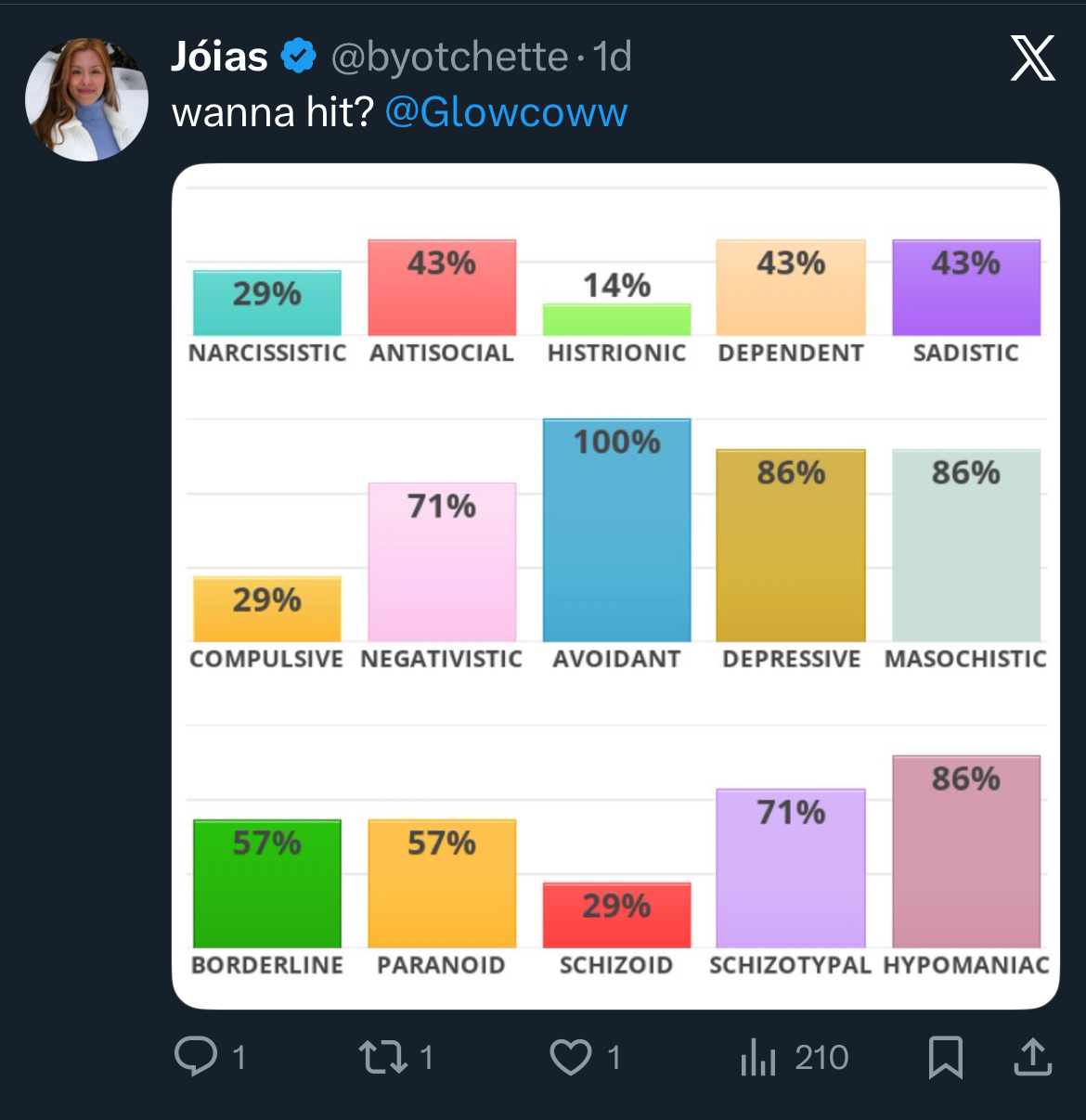Click the HYPOMANIAC chart label
The width and height of the screenshot is (1086, 1120).
pyautogui.click(x=965, y=965)
